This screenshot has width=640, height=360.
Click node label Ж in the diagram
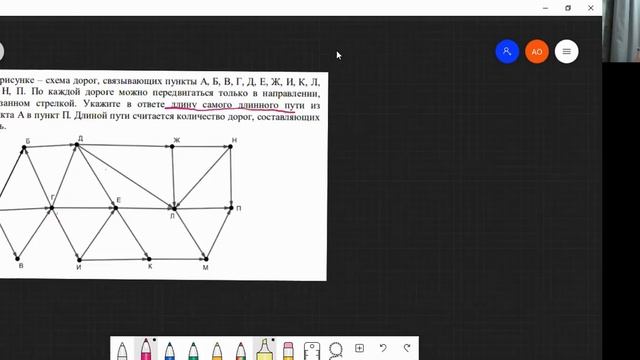click(x=177, y=140)
